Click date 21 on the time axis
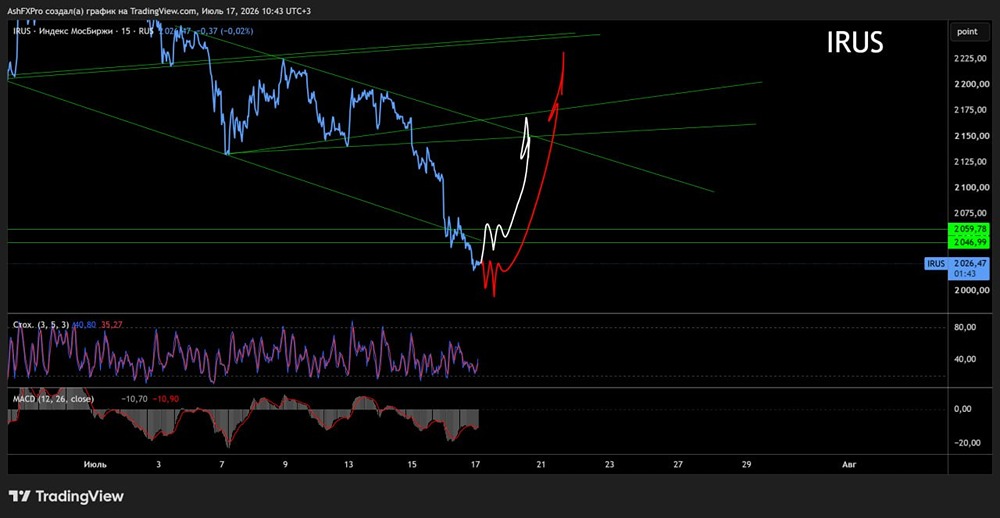Viewport: 1000px width, 518px height. point(542,464)
